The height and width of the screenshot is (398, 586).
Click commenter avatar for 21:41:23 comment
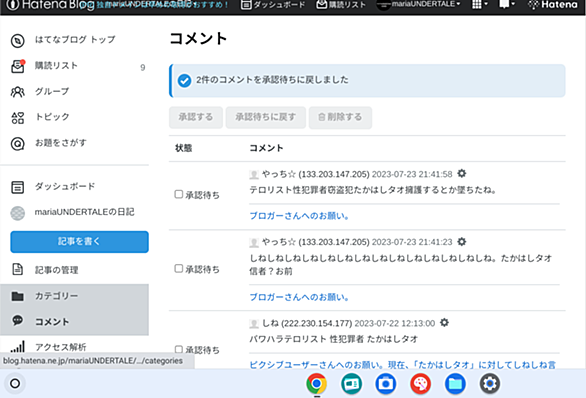254,243
